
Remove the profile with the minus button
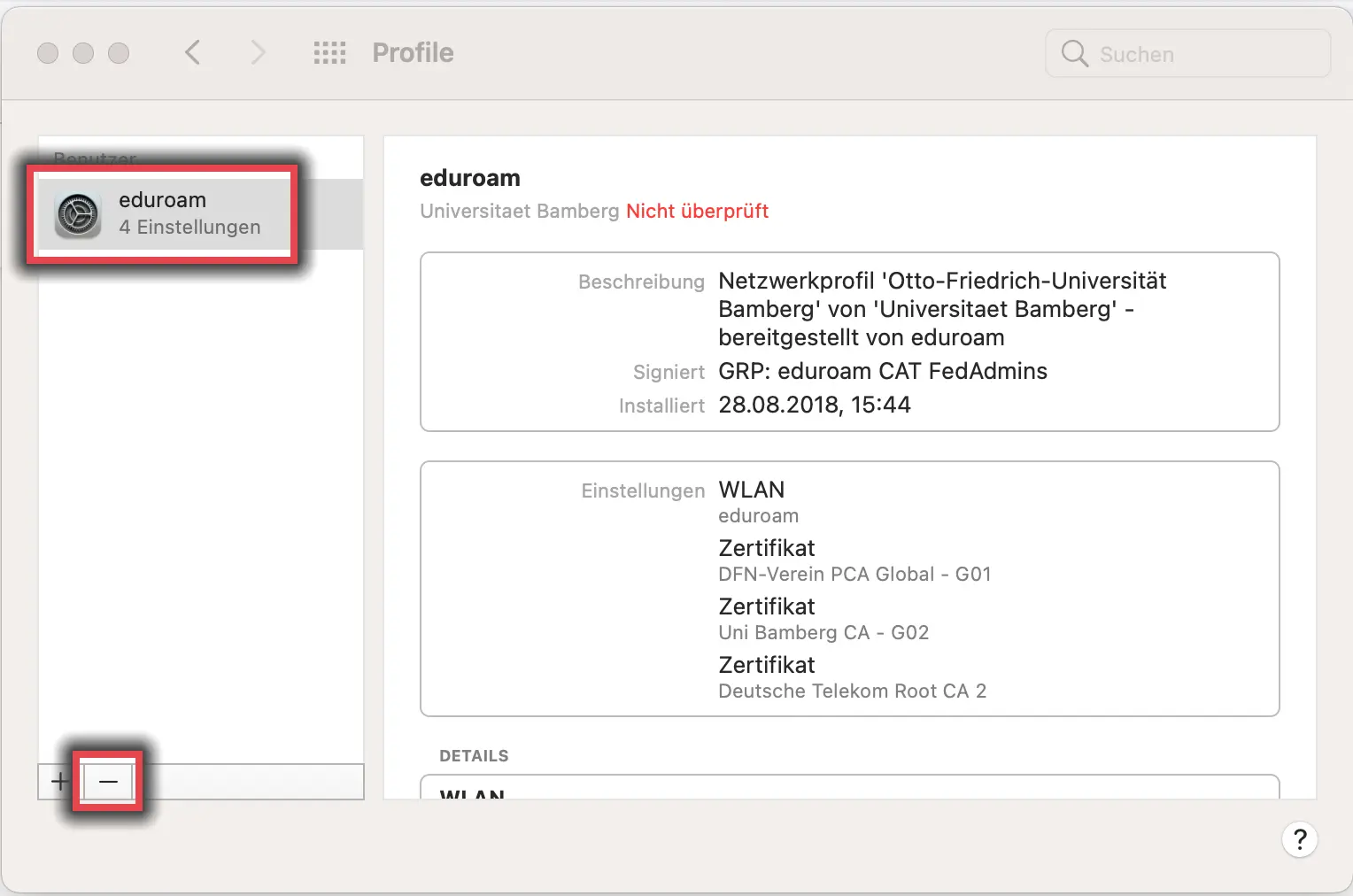pyautogui.click(x=108, y=782)
